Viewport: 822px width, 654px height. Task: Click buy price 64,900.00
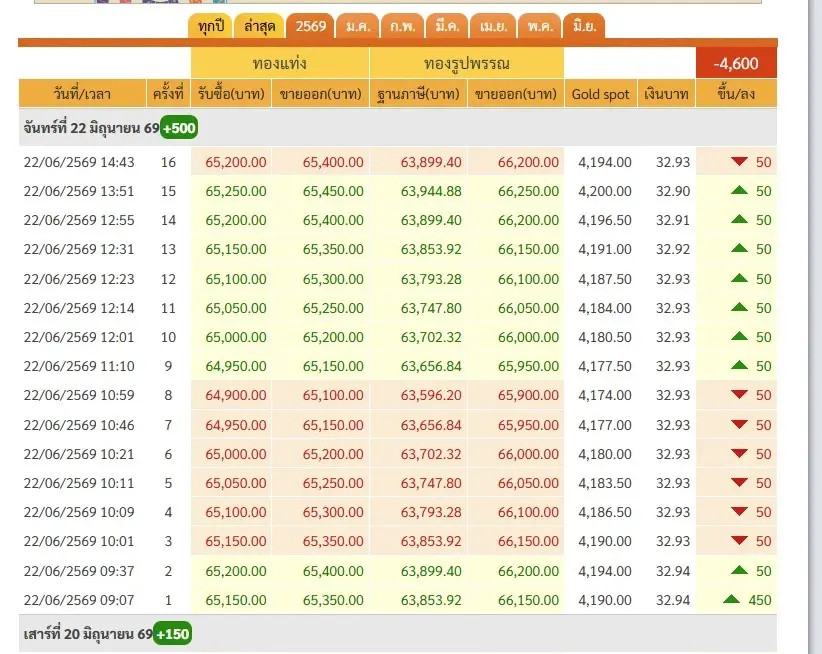coord(236,395)
